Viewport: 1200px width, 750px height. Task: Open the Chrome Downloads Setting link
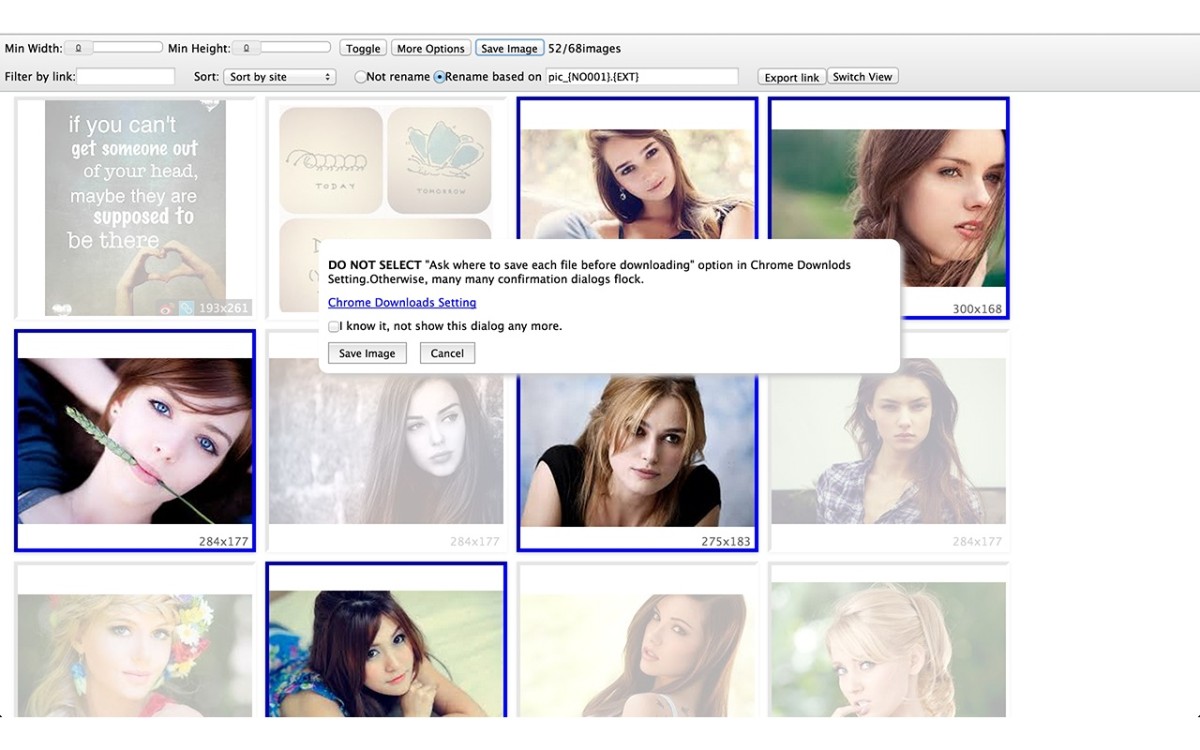point(402,303)
